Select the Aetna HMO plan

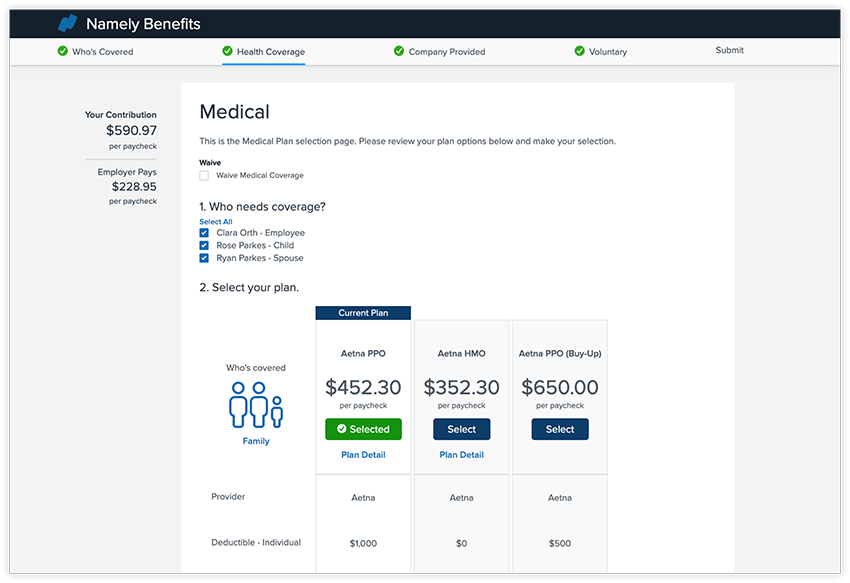click(x=461, y=429)
